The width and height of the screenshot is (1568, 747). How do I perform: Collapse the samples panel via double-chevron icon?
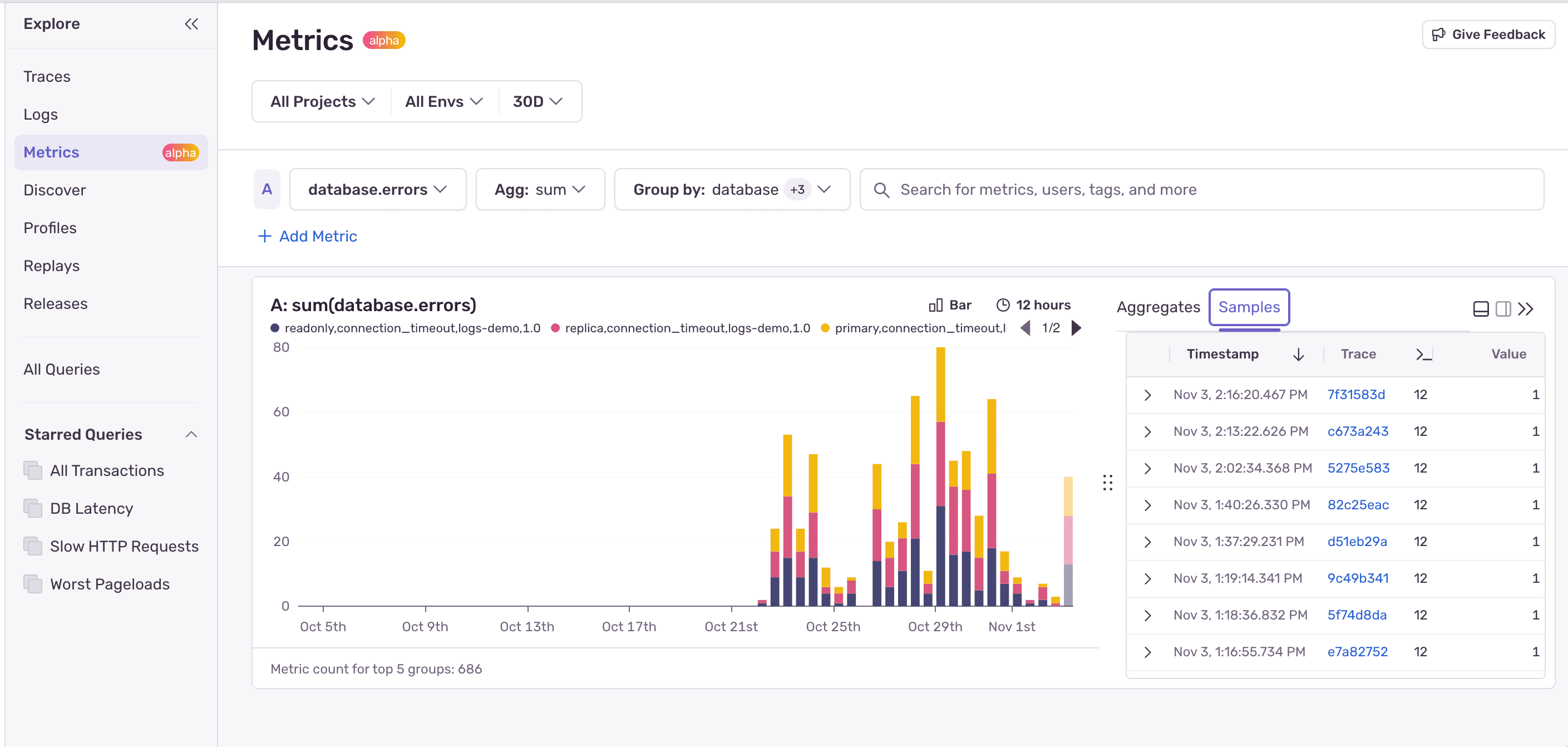click(1527, 309)
